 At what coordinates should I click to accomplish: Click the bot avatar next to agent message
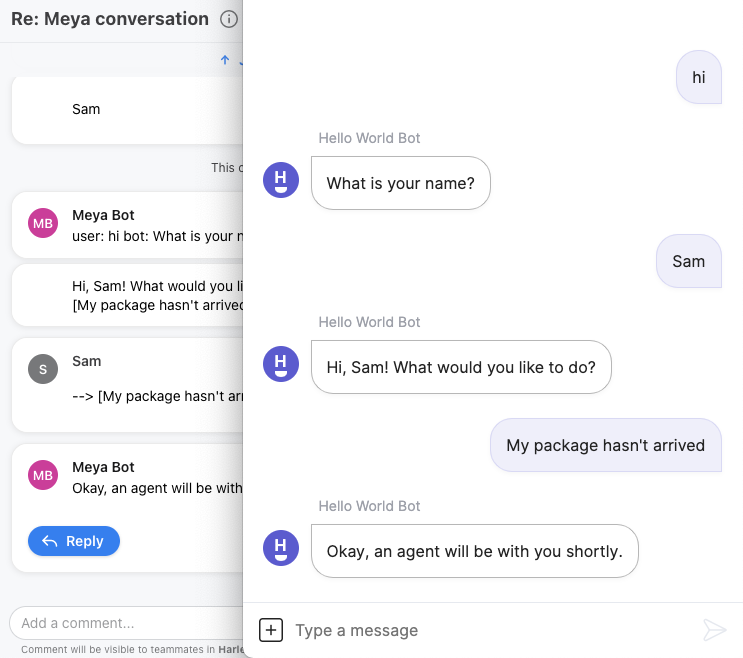pos(281,548)
